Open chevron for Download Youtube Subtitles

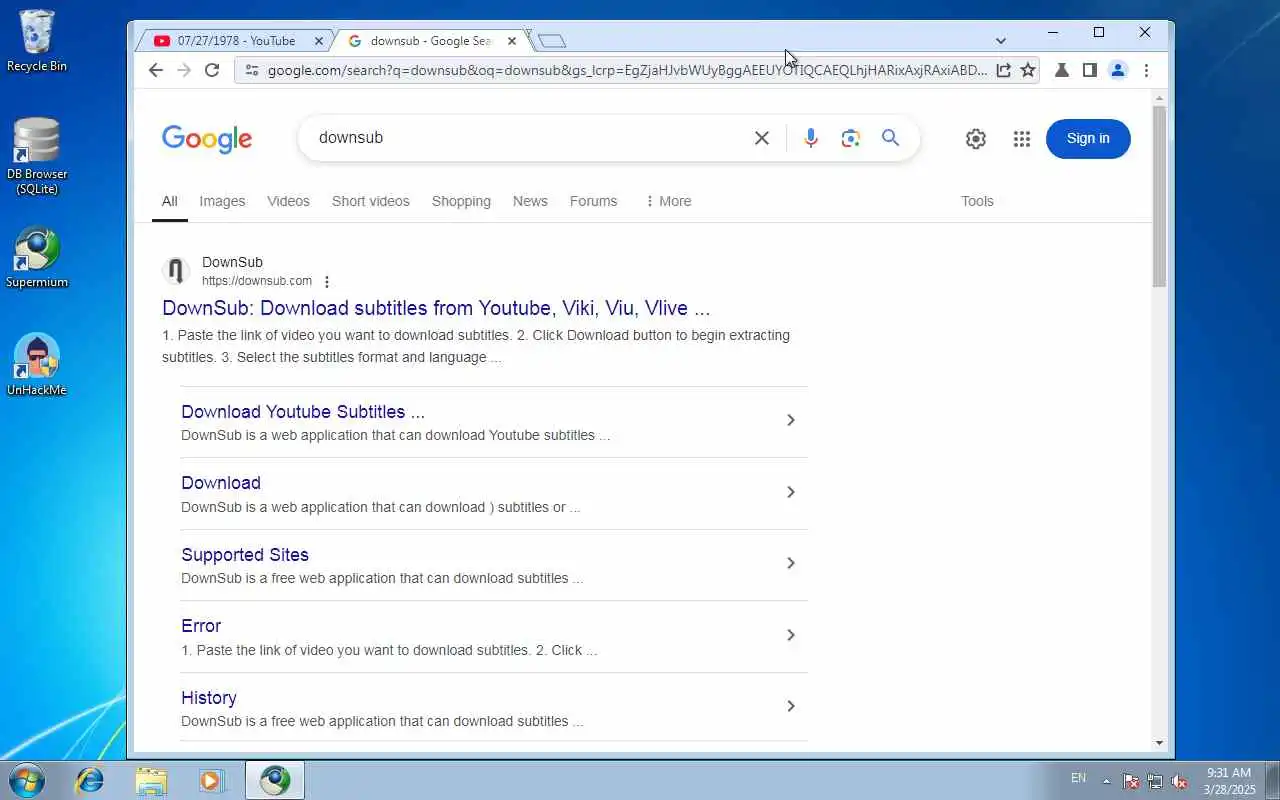(790, 420)
